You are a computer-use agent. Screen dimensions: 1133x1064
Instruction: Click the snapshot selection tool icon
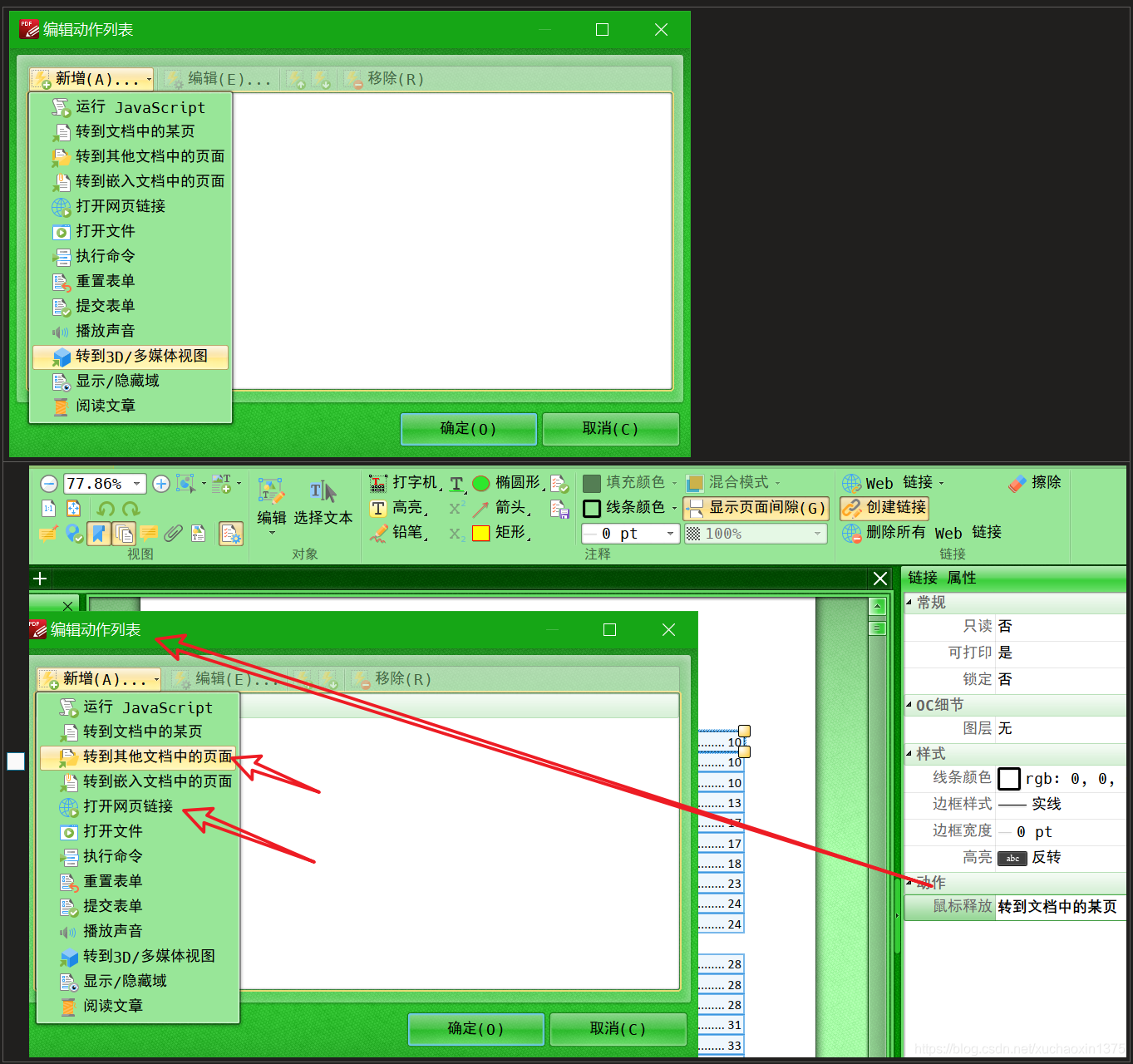coord(187,484)
